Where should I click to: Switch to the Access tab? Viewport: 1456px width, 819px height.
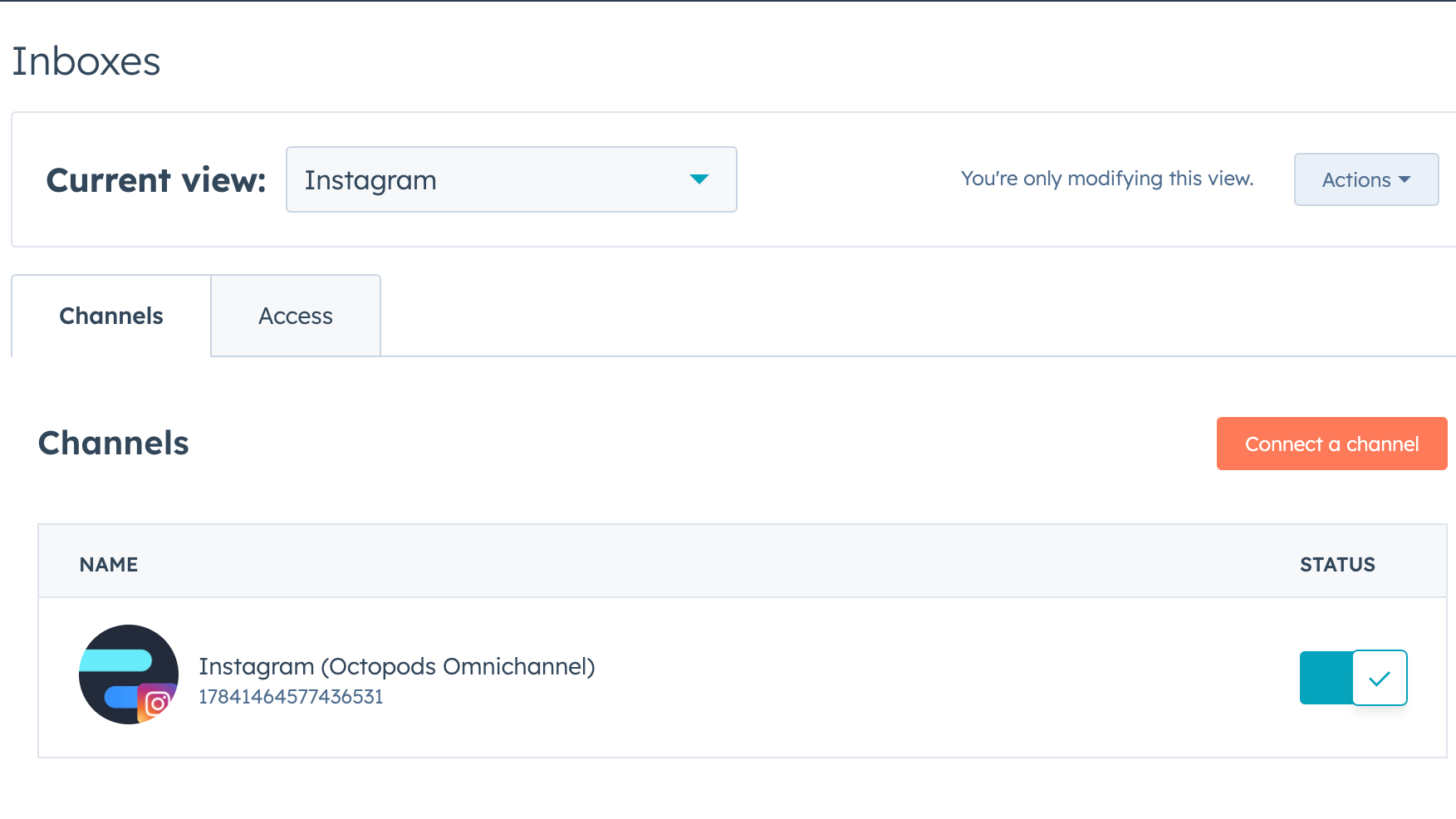point(296,316)
